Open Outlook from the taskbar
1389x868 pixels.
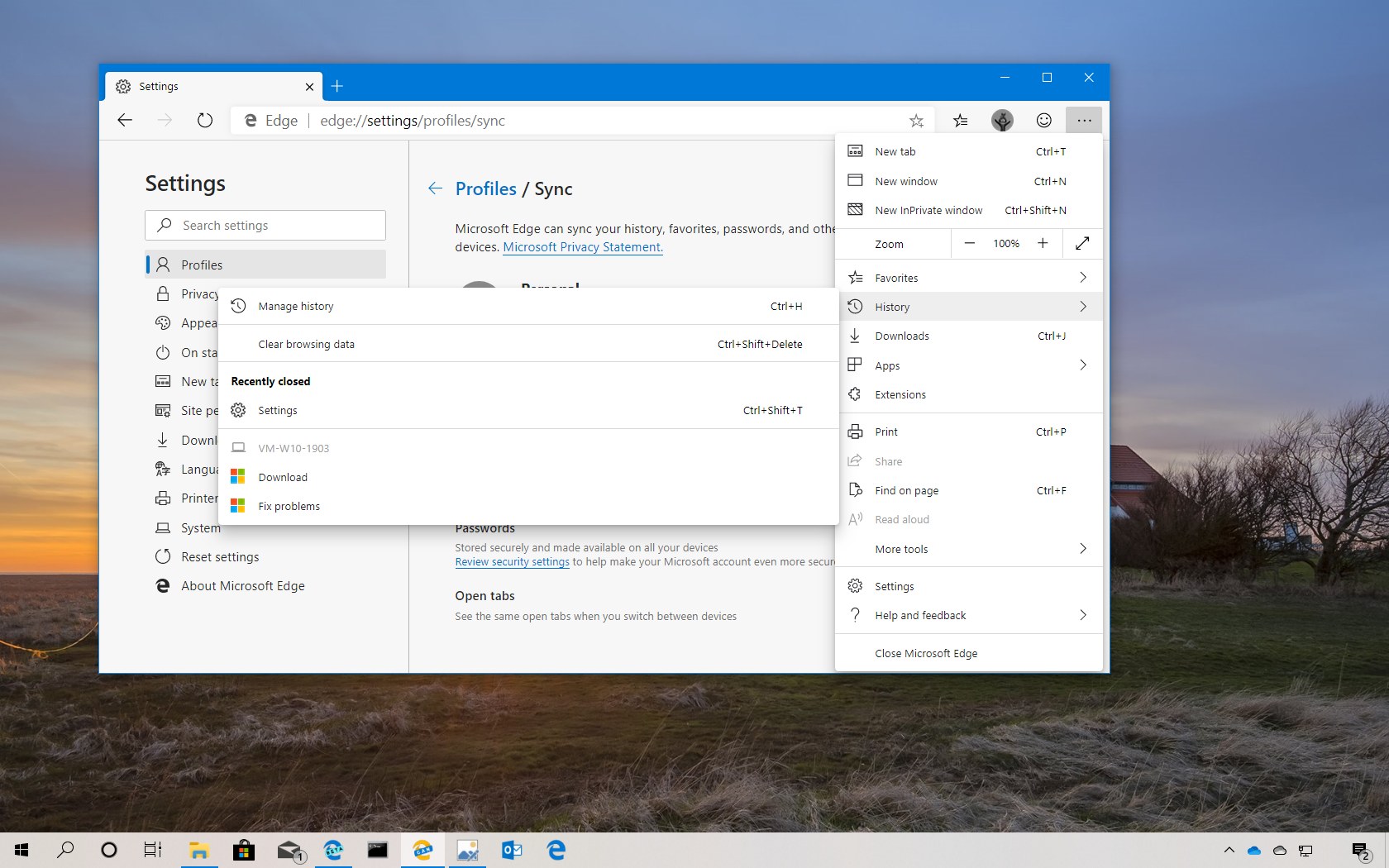(x=512, y=850)
